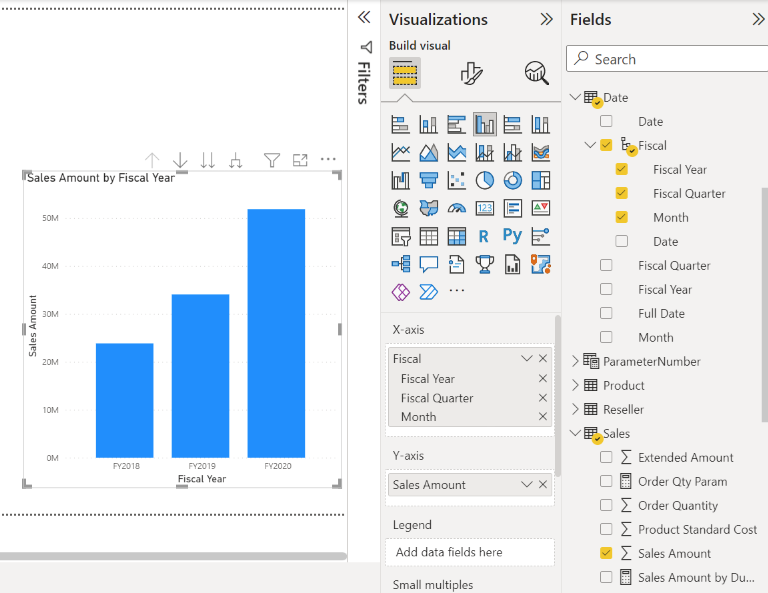This screenshot has height=593, width=768.
Task: Pick the scatter chart visual
Action: coord(456,180)
